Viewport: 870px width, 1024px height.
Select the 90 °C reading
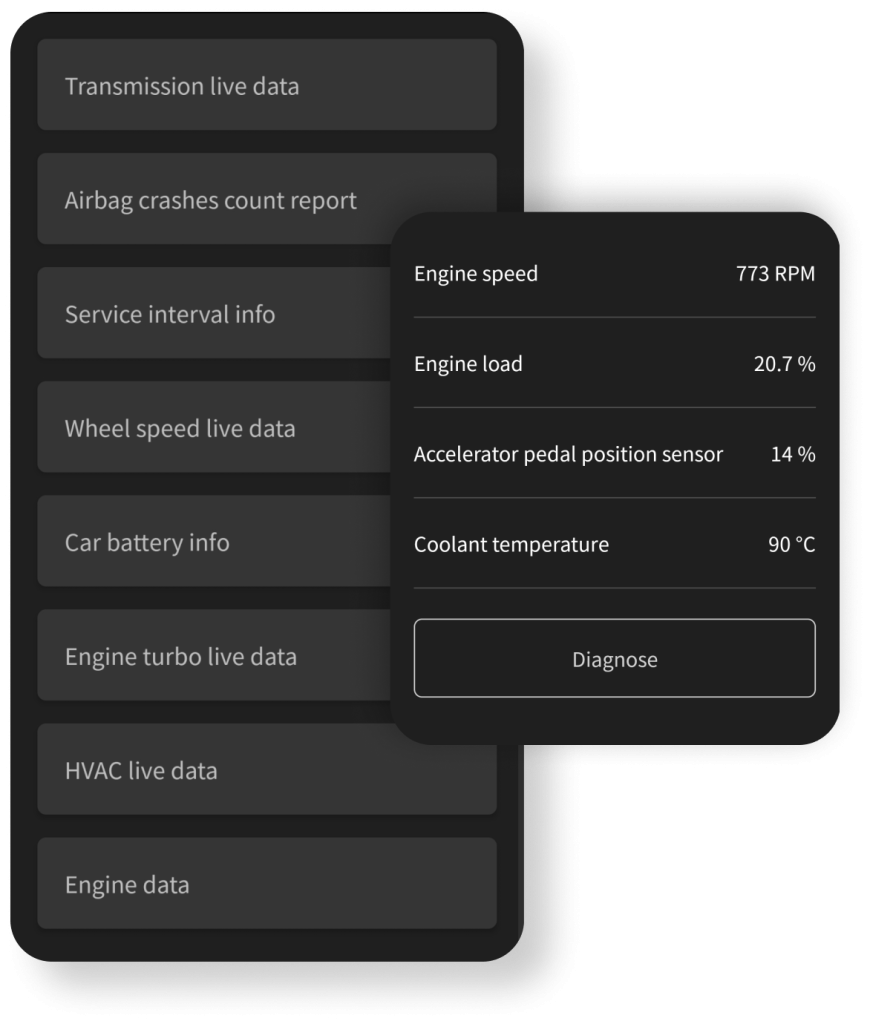click(x=791, y=545)
